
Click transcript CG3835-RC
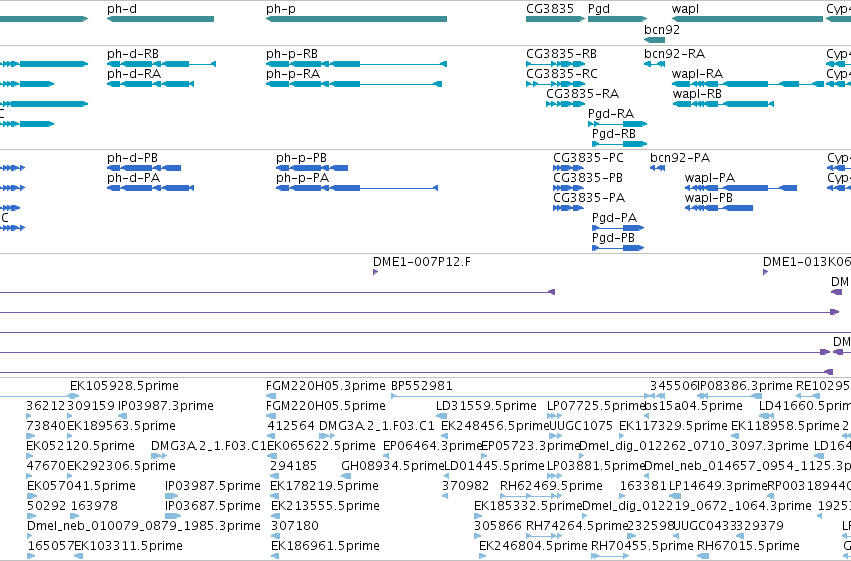[555, 84]
